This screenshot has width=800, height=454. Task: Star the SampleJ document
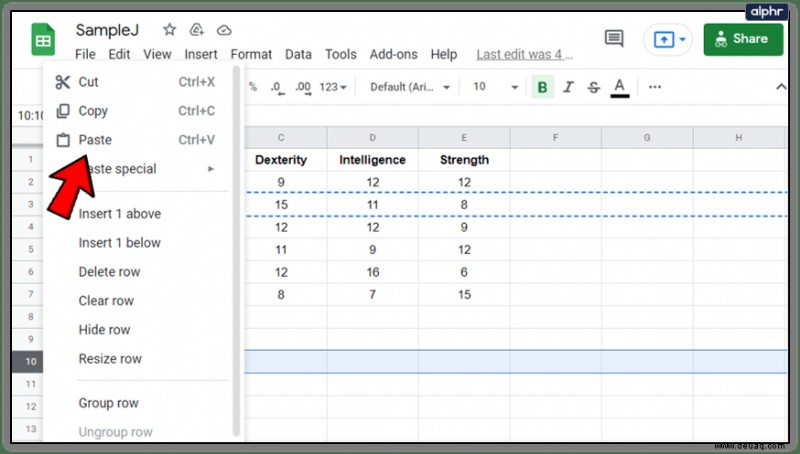coord(169,30)
